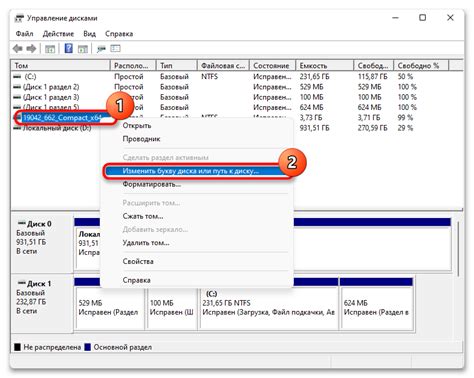Click drive icon of Диск 1 раздел 3
Screen dimensions: 474x378
17,97
